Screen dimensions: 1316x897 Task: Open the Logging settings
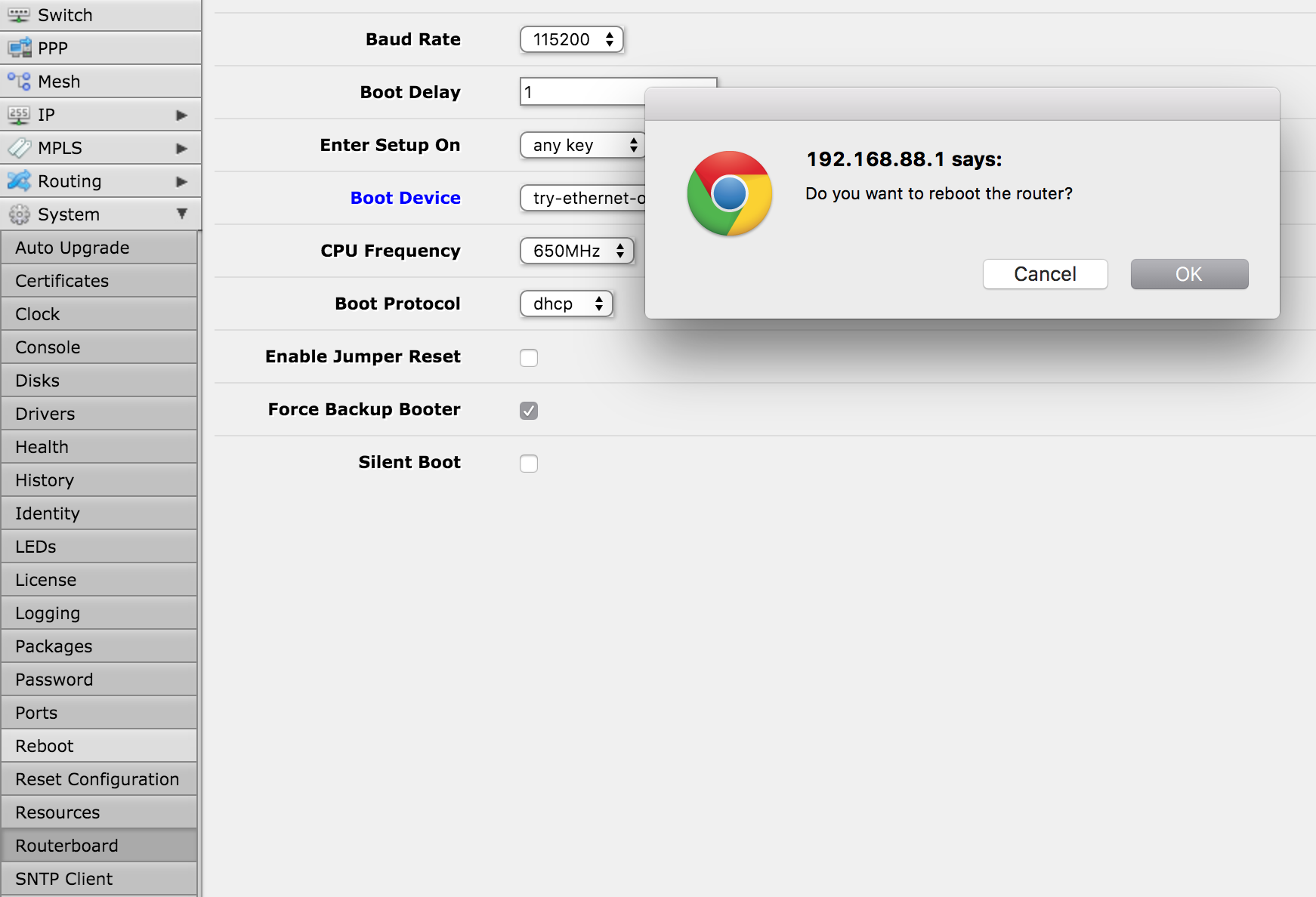click(99, 613)
